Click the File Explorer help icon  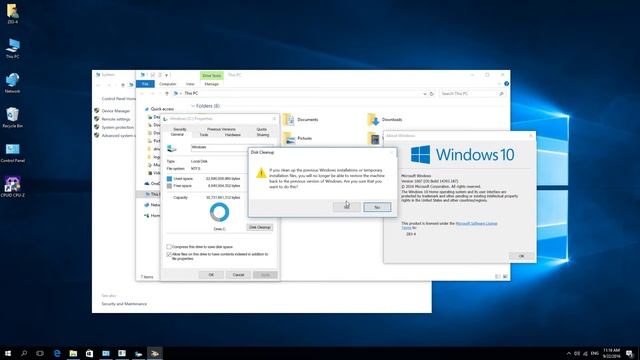tap(507, 84)
